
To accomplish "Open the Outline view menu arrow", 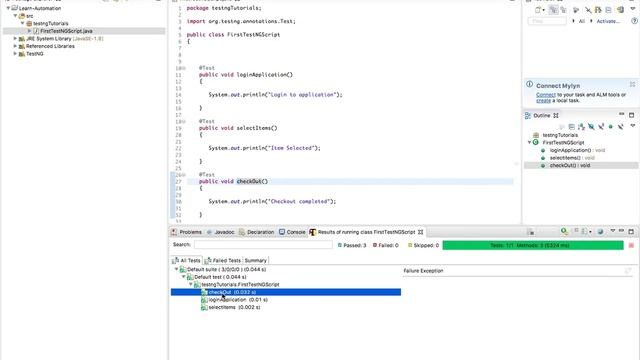I will coord(633,125).
